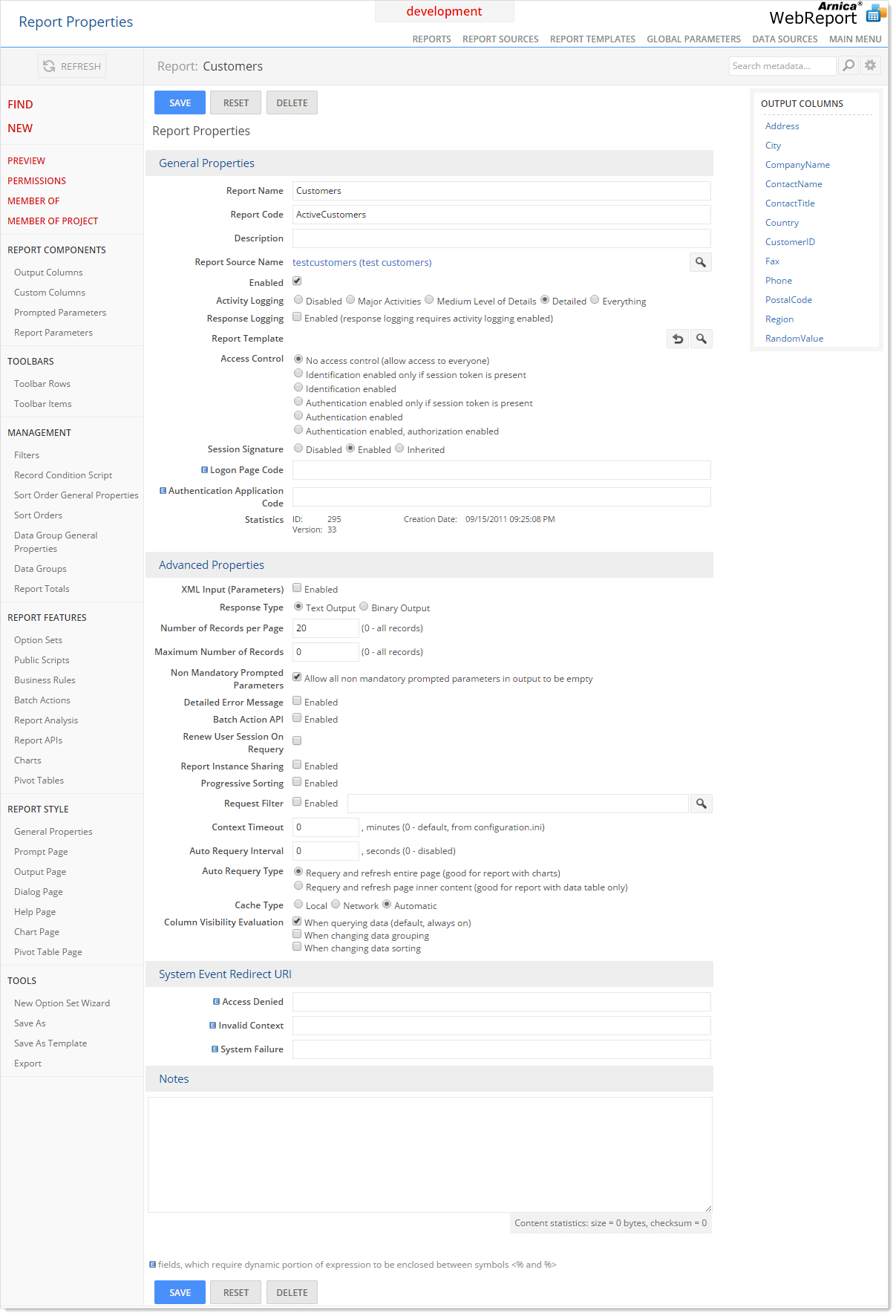Click NEW in the sidebar
Viewport: 896px width, 1316px height.
pos(20,128)
